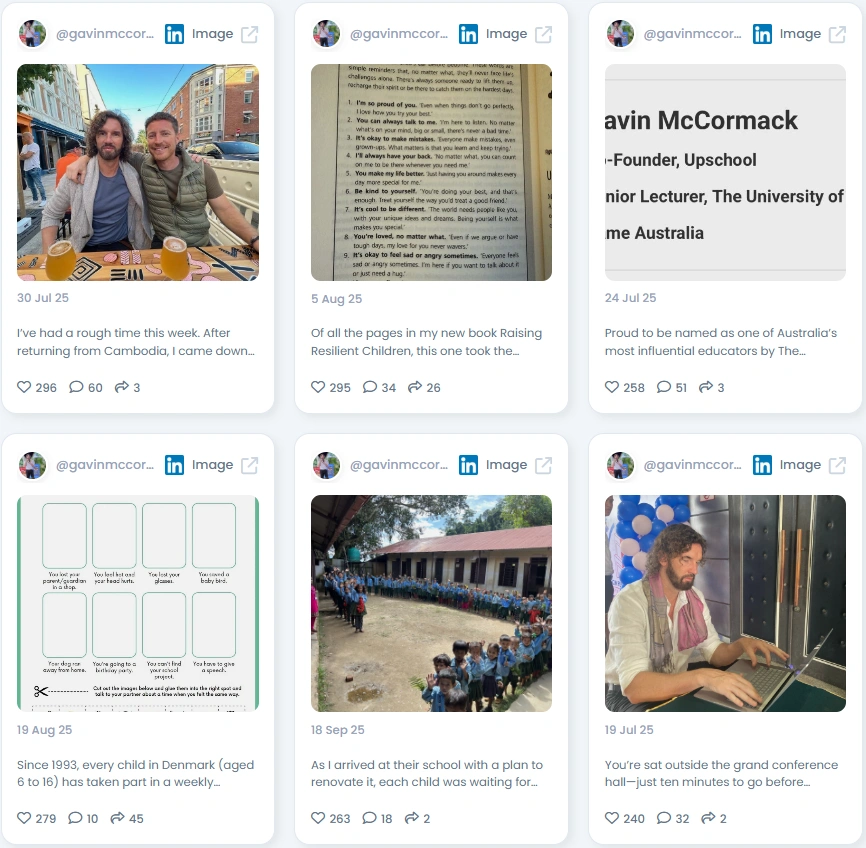The width and height of the screenshot is (866, 848).
Task: Open external link on 5 Aug 25 post
Action: 543,34
